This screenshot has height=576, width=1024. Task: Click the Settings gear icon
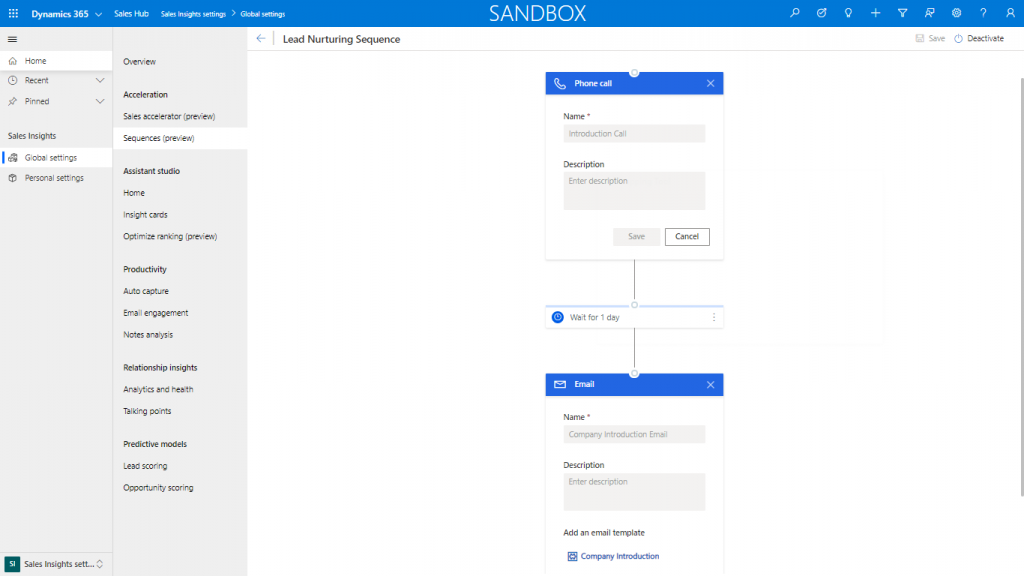[957, 12]
